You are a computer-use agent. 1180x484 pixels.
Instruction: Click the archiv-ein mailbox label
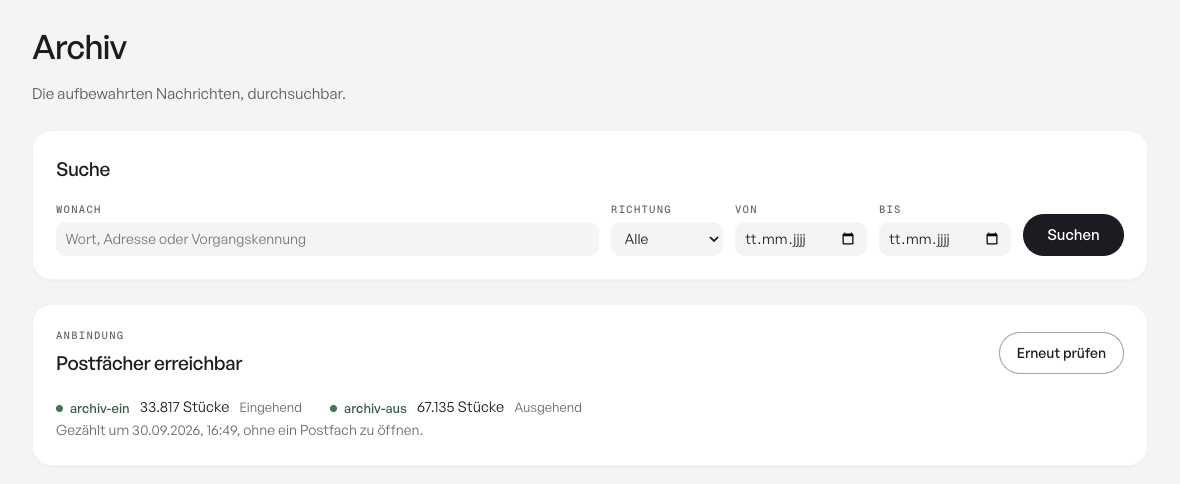99,409
